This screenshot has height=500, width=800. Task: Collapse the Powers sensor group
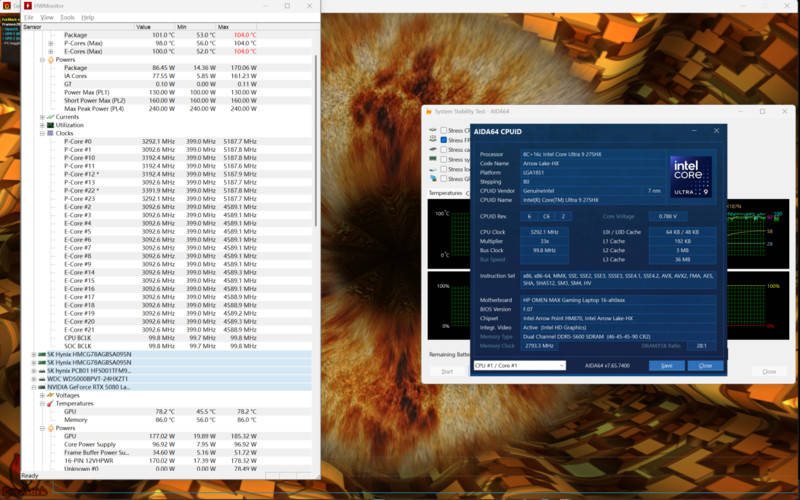point(42,59)
